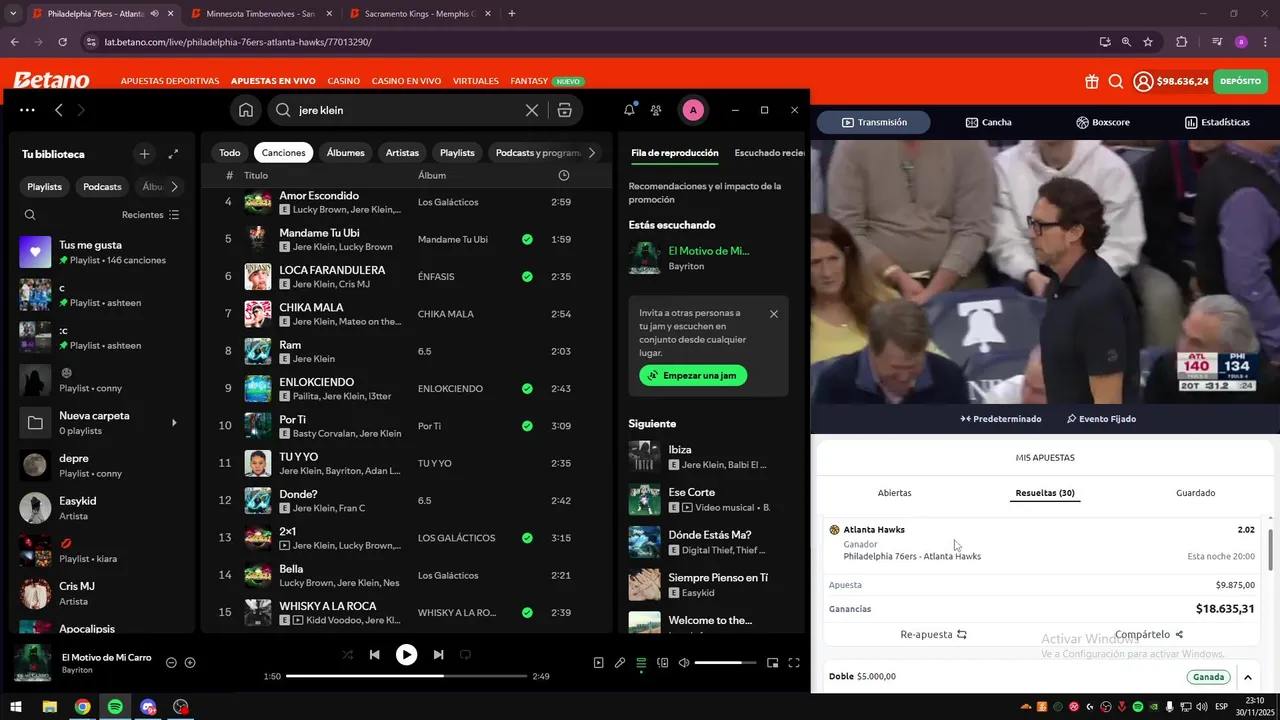Skip to next track in Spotify

coord(438,655)
